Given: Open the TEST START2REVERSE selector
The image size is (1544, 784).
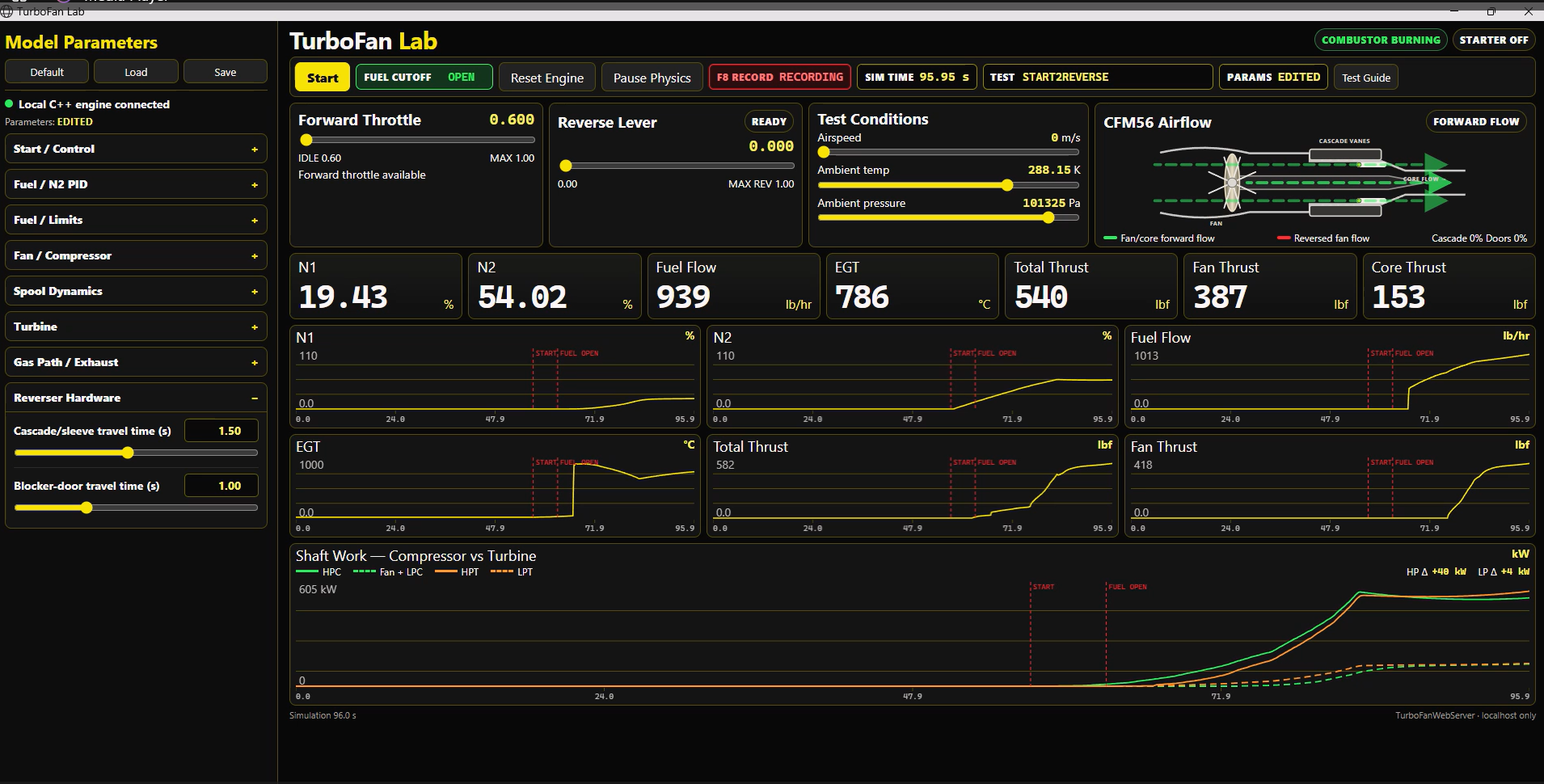Looking at the screenshot, I should pos(1098,77).
